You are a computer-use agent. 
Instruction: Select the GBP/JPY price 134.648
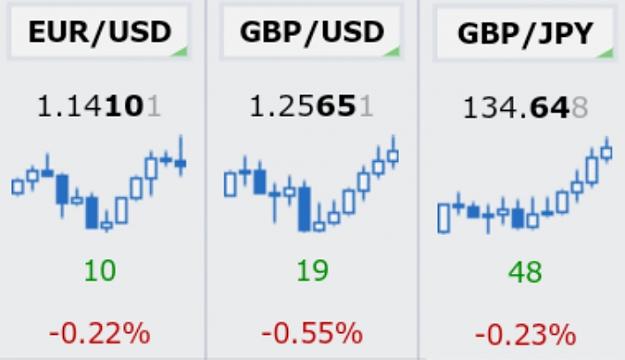click(x=525, y=108)
